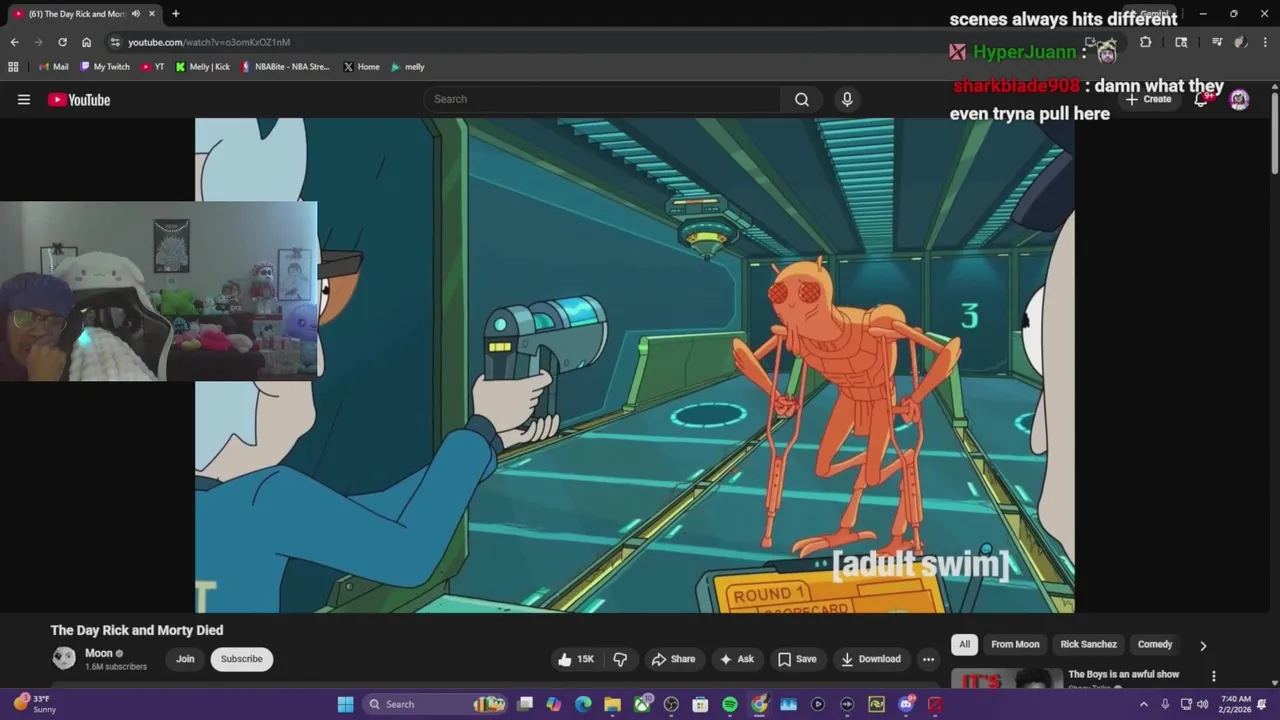Select the Rick Sanchez chip

tap(1088, 645)
